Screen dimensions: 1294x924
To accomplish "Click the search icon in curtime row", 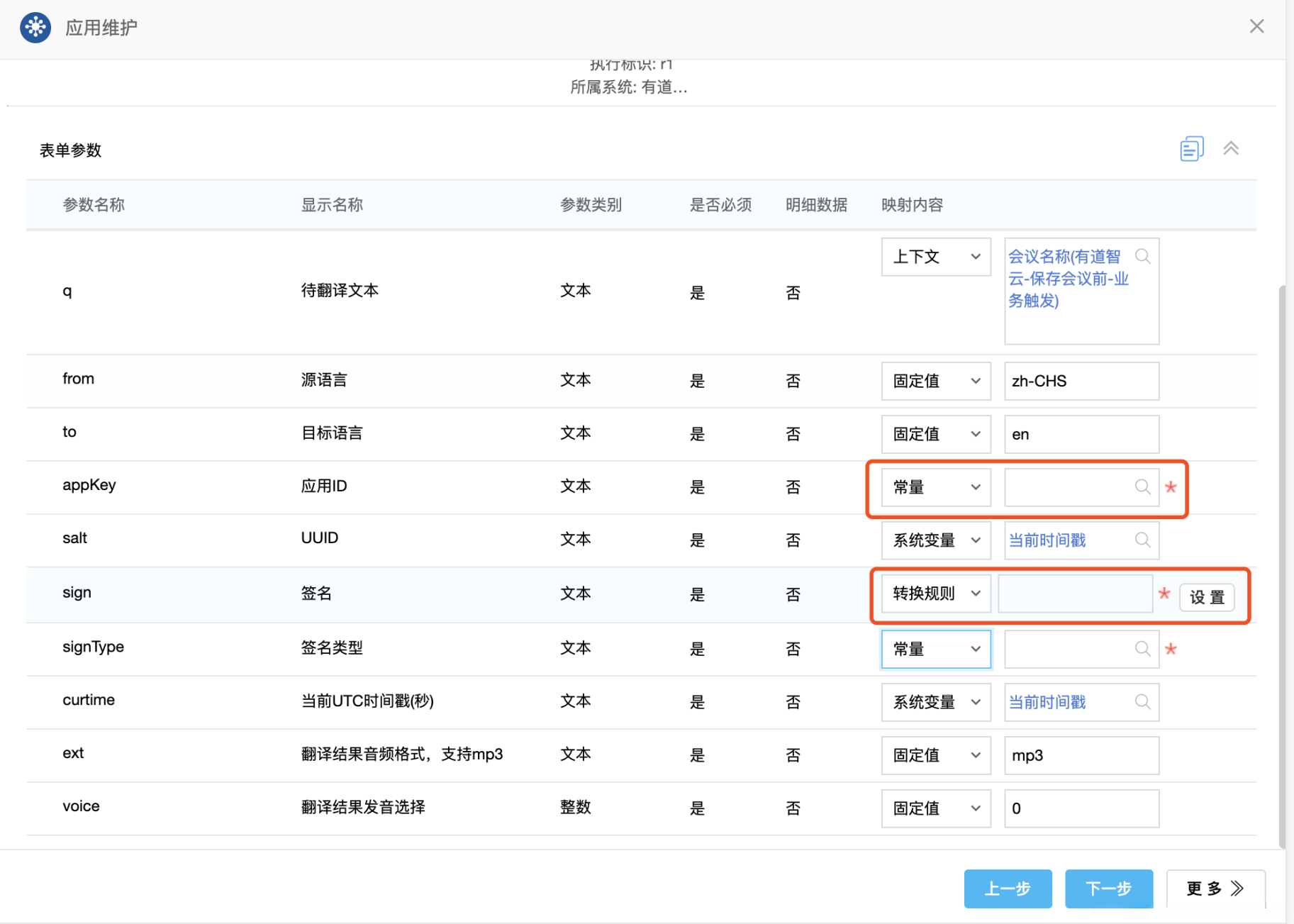I will pos(1142,702).
